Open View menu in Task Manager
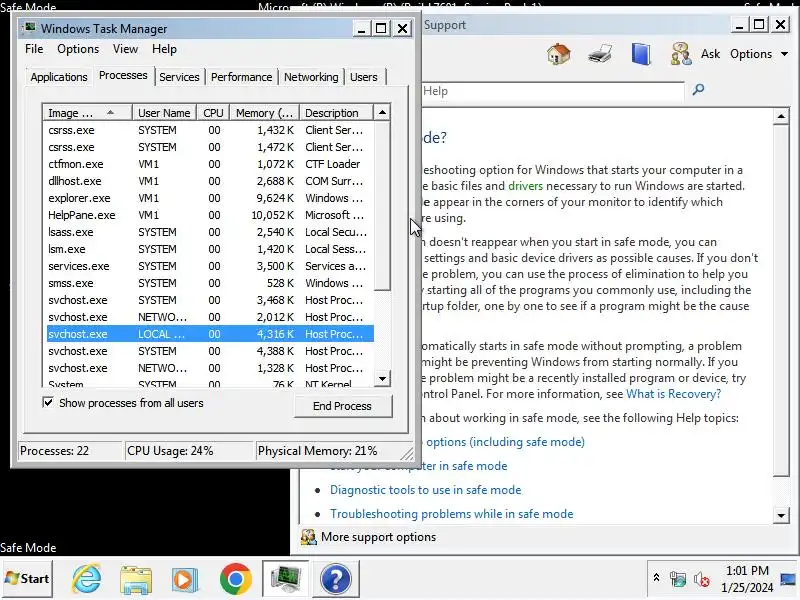The width and height of the screenshot is (800, 600). (125, 49)
